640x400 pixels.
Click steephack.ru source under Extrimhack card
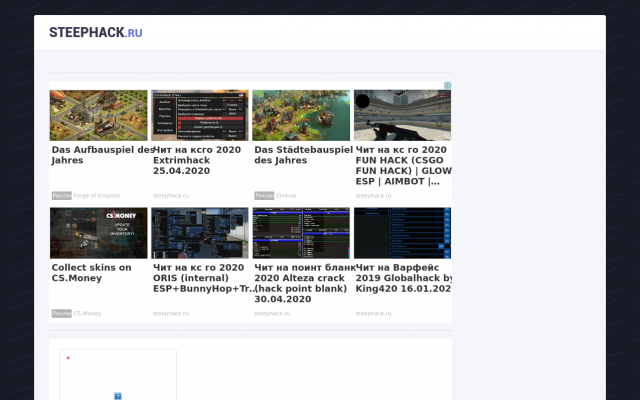tap(171, 196)
